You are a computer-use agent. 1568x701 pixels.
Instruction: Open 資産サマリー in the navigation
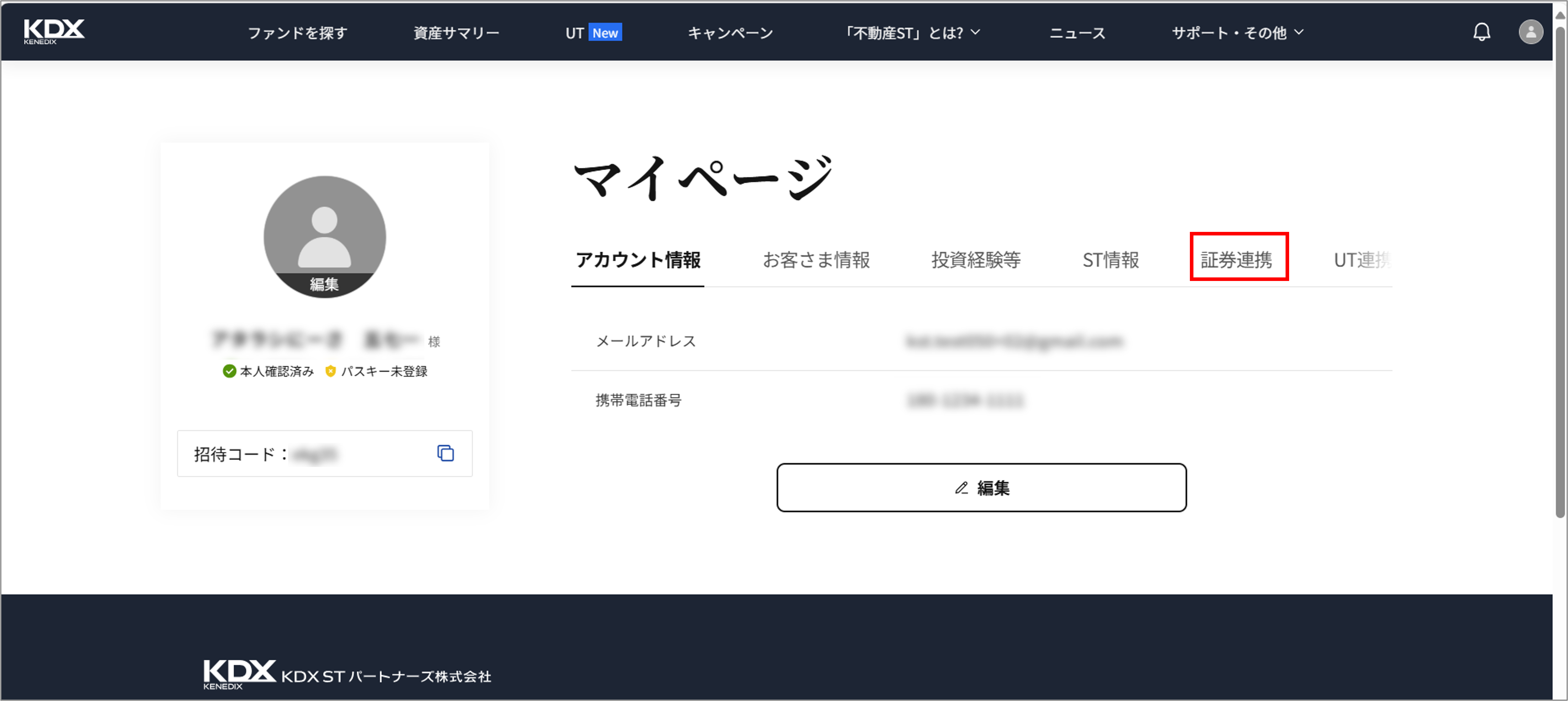click(x=456, y=33)
